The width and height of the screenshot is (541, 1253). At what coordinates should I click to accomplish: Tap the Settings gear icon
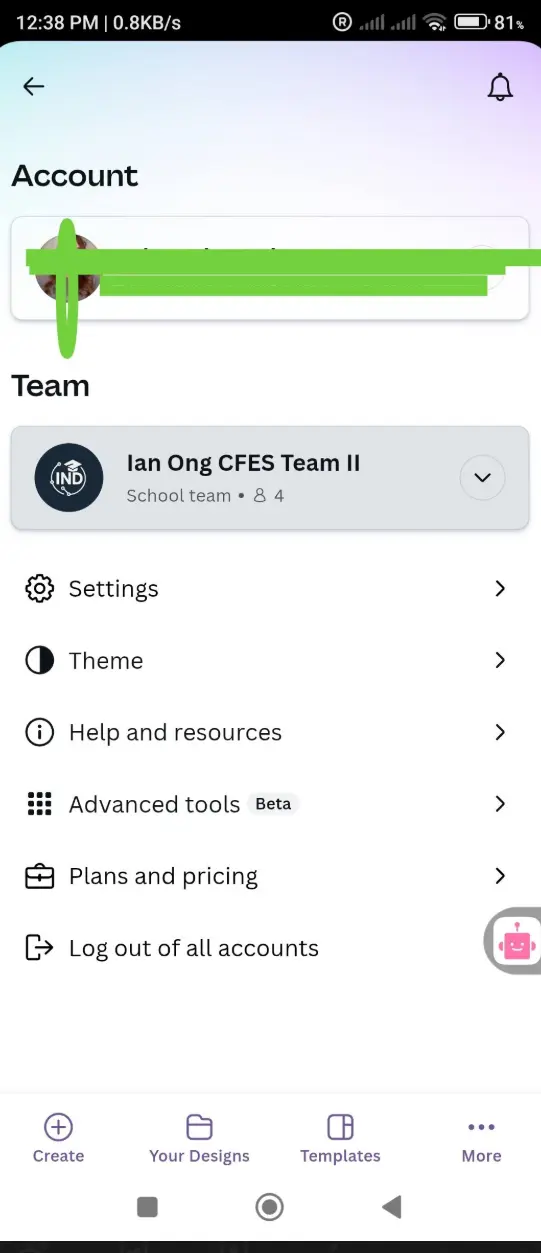coord(39,589)
